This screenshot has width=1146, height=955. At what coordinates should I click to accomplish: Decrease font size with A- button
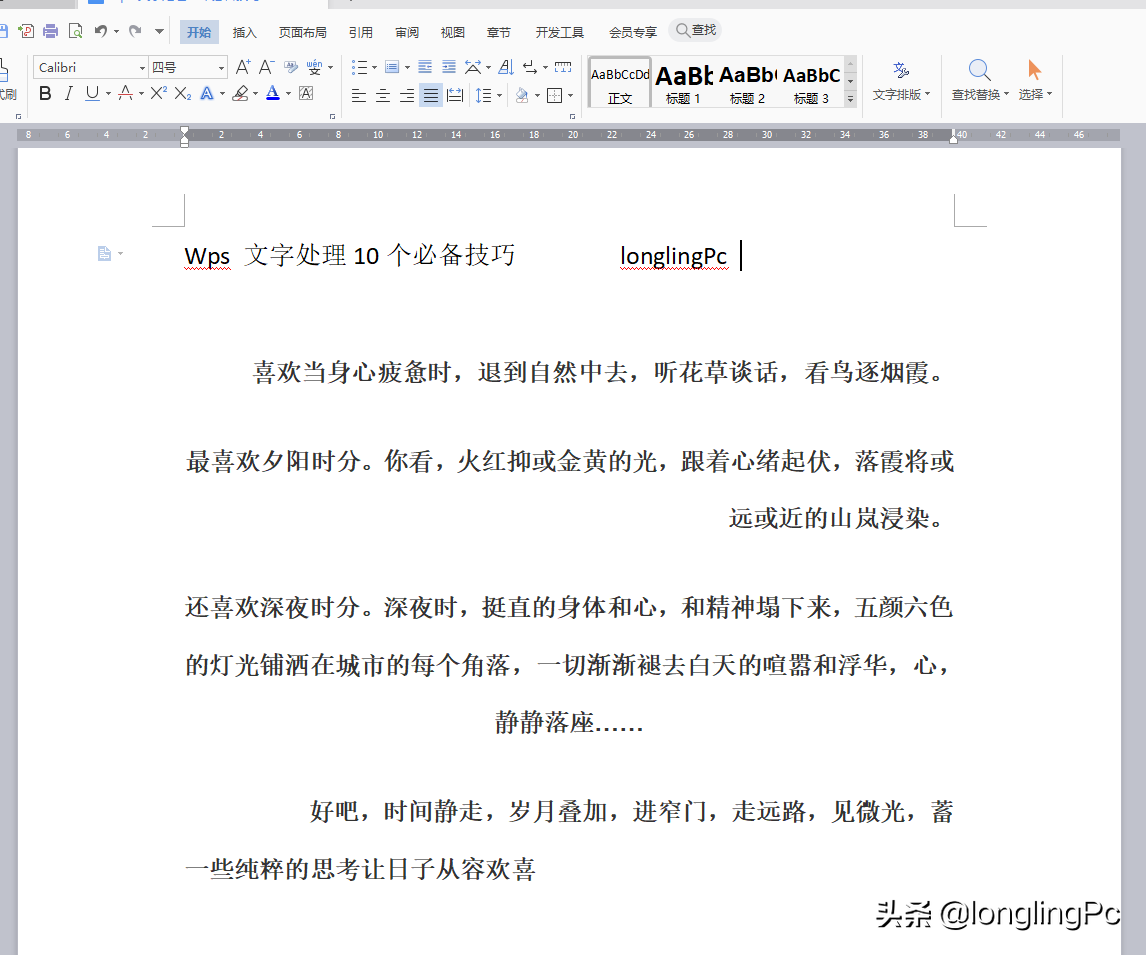(267, 67)
